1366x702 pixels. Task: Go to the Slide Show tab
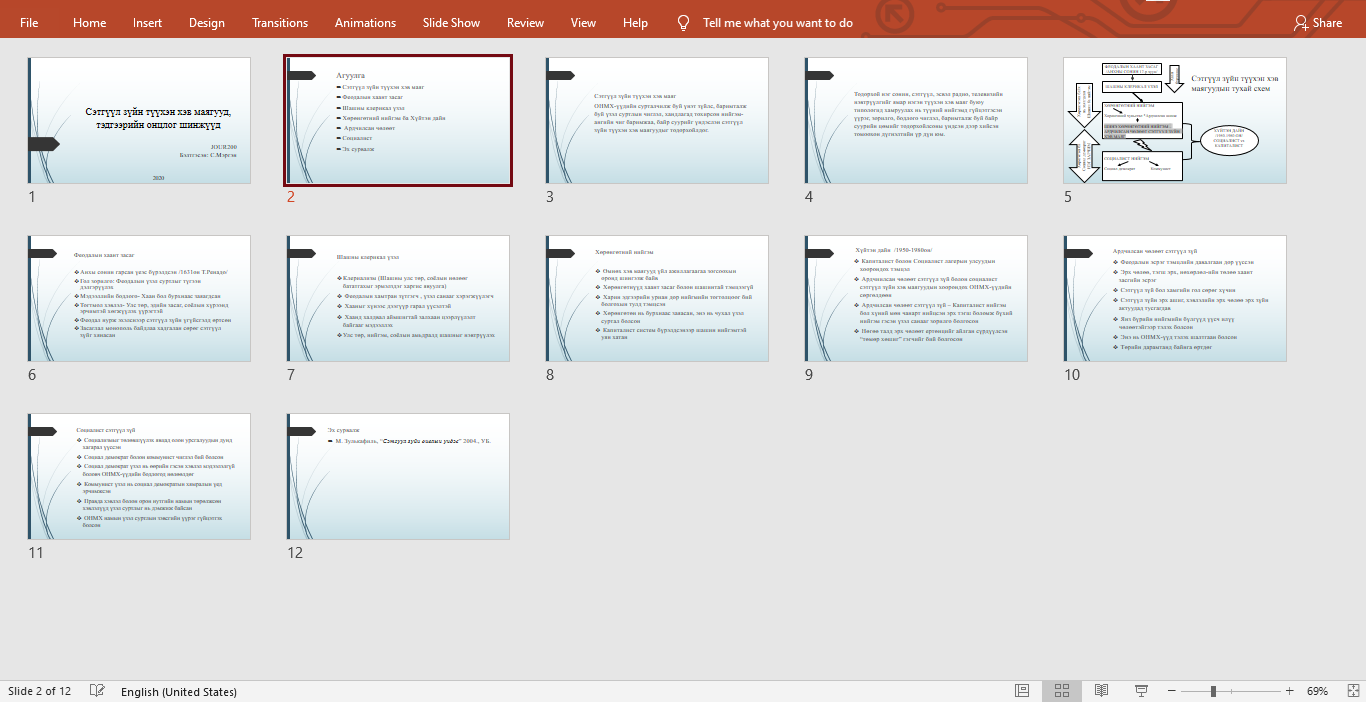point(451,22)
